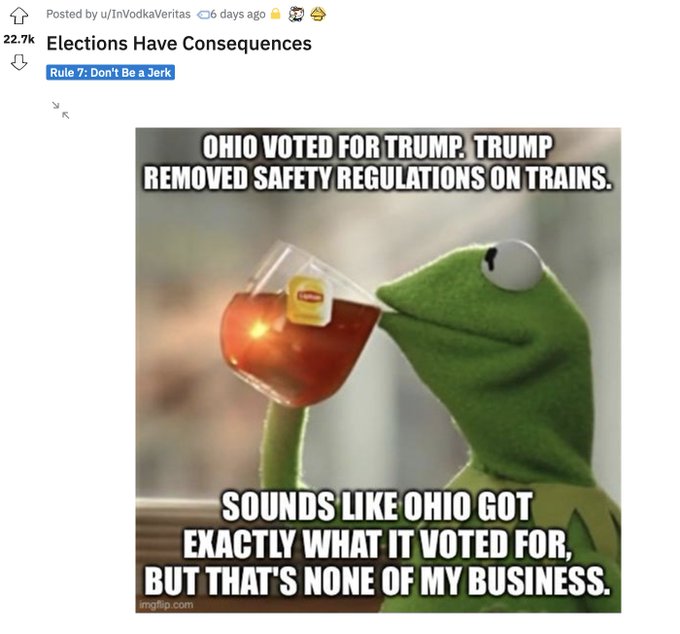Image resolution: width=680 pixels, height=634 pixels.
Task: Select the Rule 7 Don't Be a Jerk flair
Action: click(110, 72)
